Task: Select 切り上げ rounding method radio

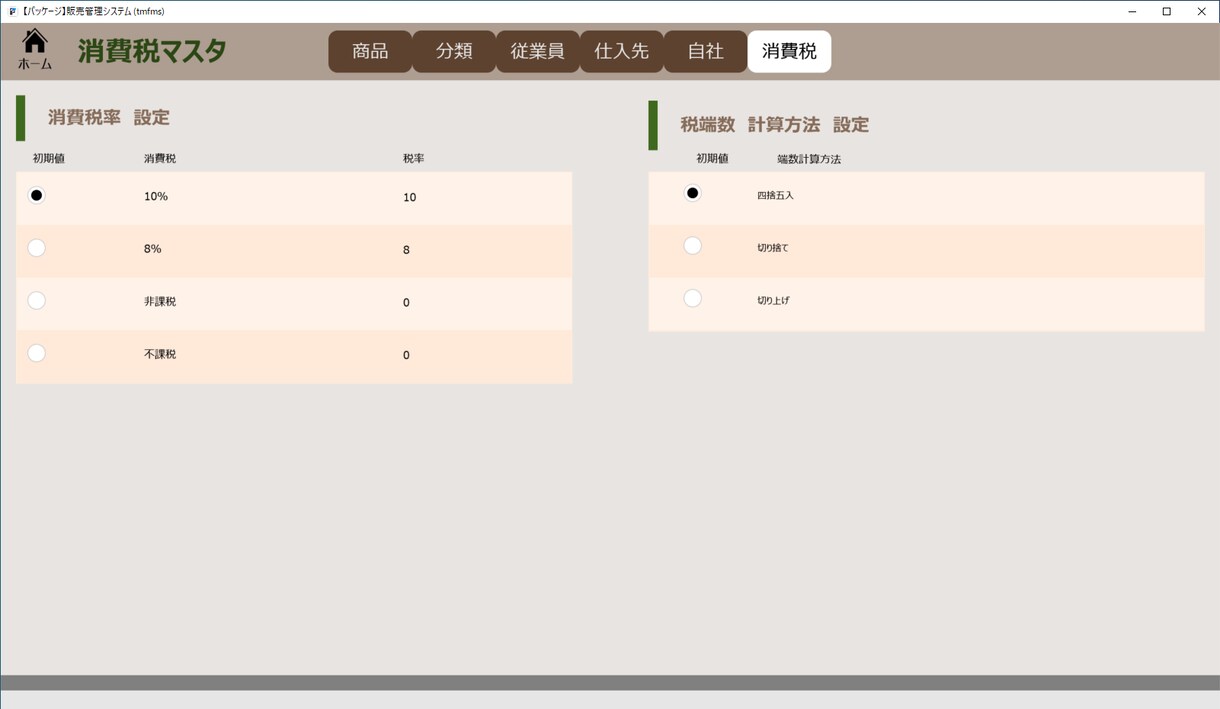Action: point(692,298)
